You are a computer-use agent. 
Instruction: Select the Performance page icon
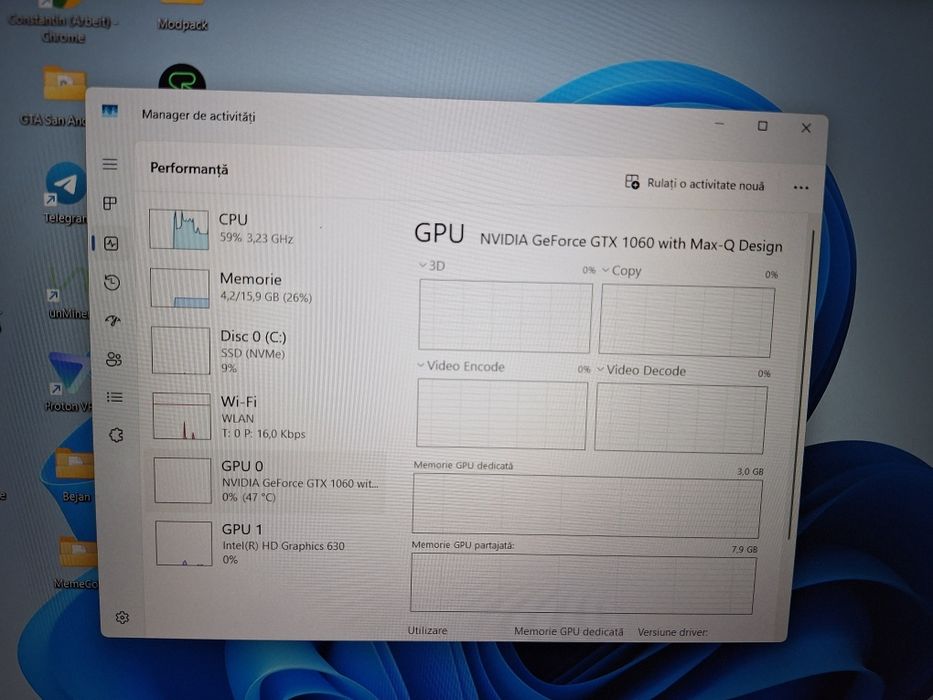coord(111,243)
